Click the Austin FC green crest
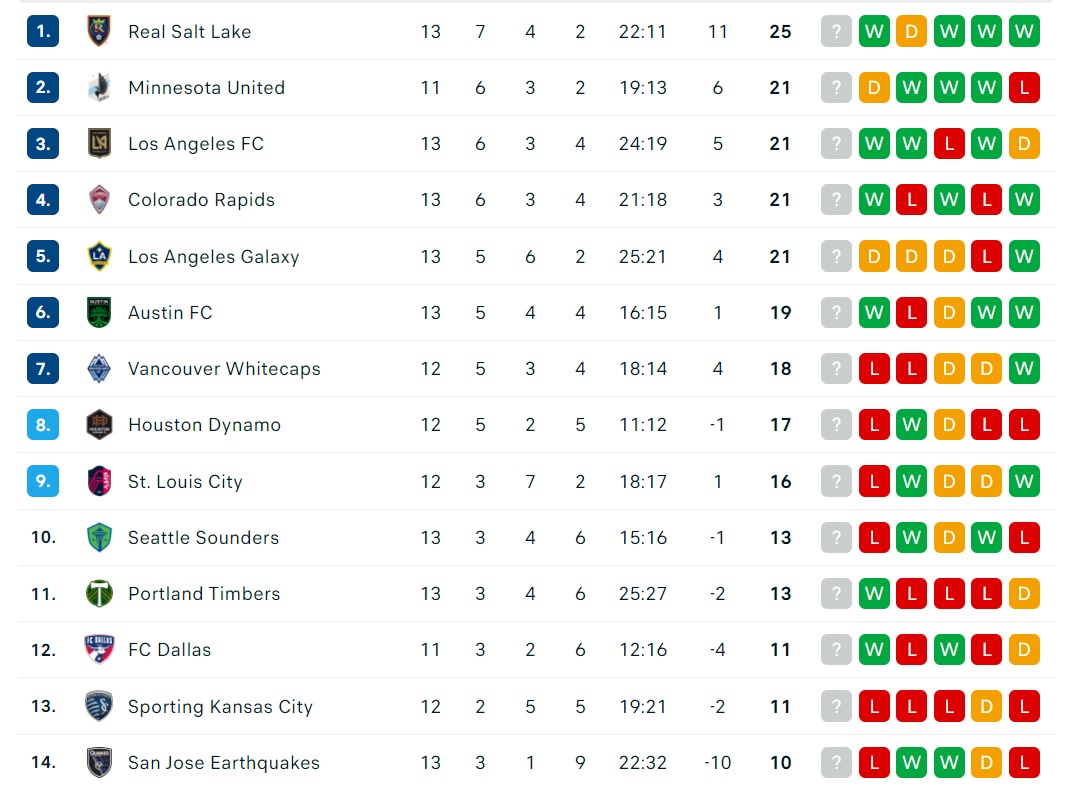Image resolution: width=1073 pixels, height=788 pixels. [x=99, y=313]
